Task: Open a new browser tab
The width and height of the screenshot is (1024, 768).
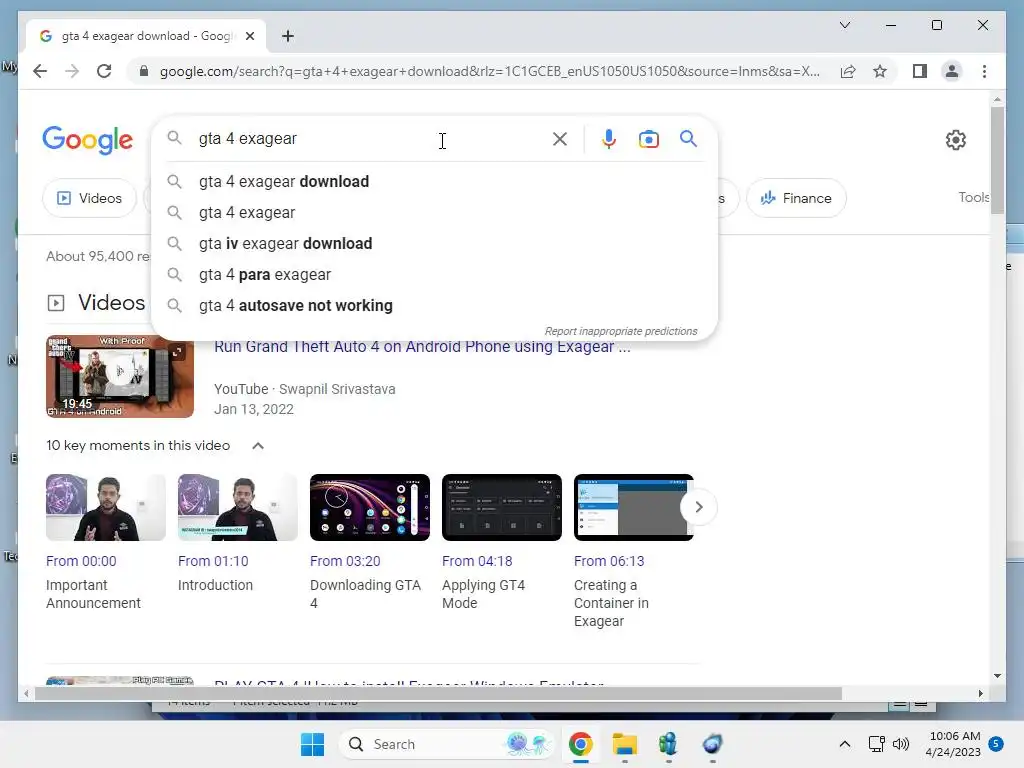Action: 287,36
